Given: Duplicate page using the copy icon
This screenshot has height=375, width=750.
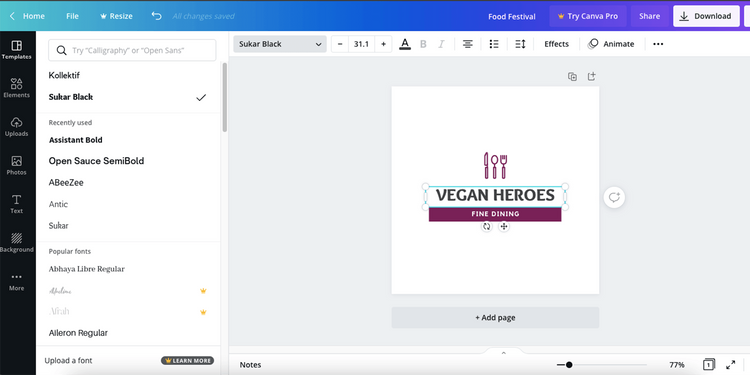Looking at the screenshot, I should pyautogui.click(x=572, y=77).
